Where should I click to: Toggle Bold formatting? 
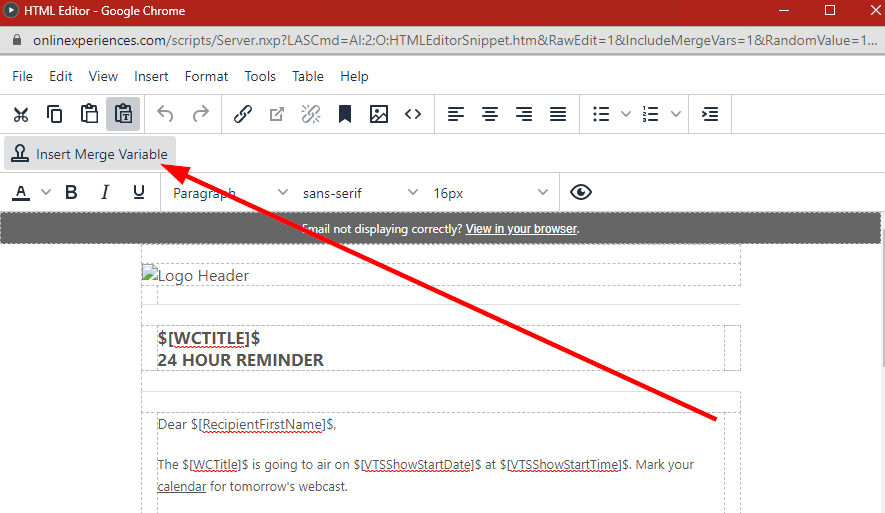click(x=71, y=193)
